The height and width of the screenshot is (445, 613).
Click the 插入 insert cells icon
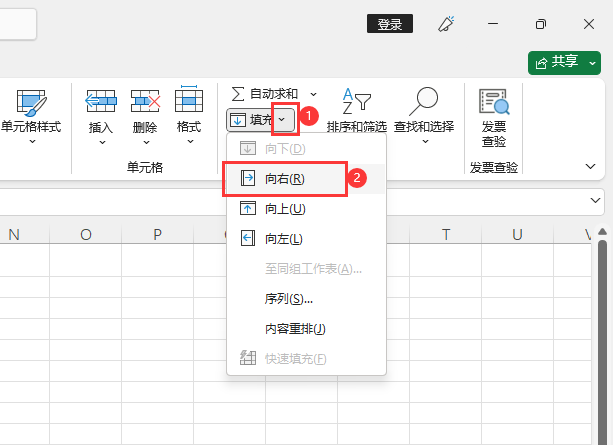click(x=100, y=101)
